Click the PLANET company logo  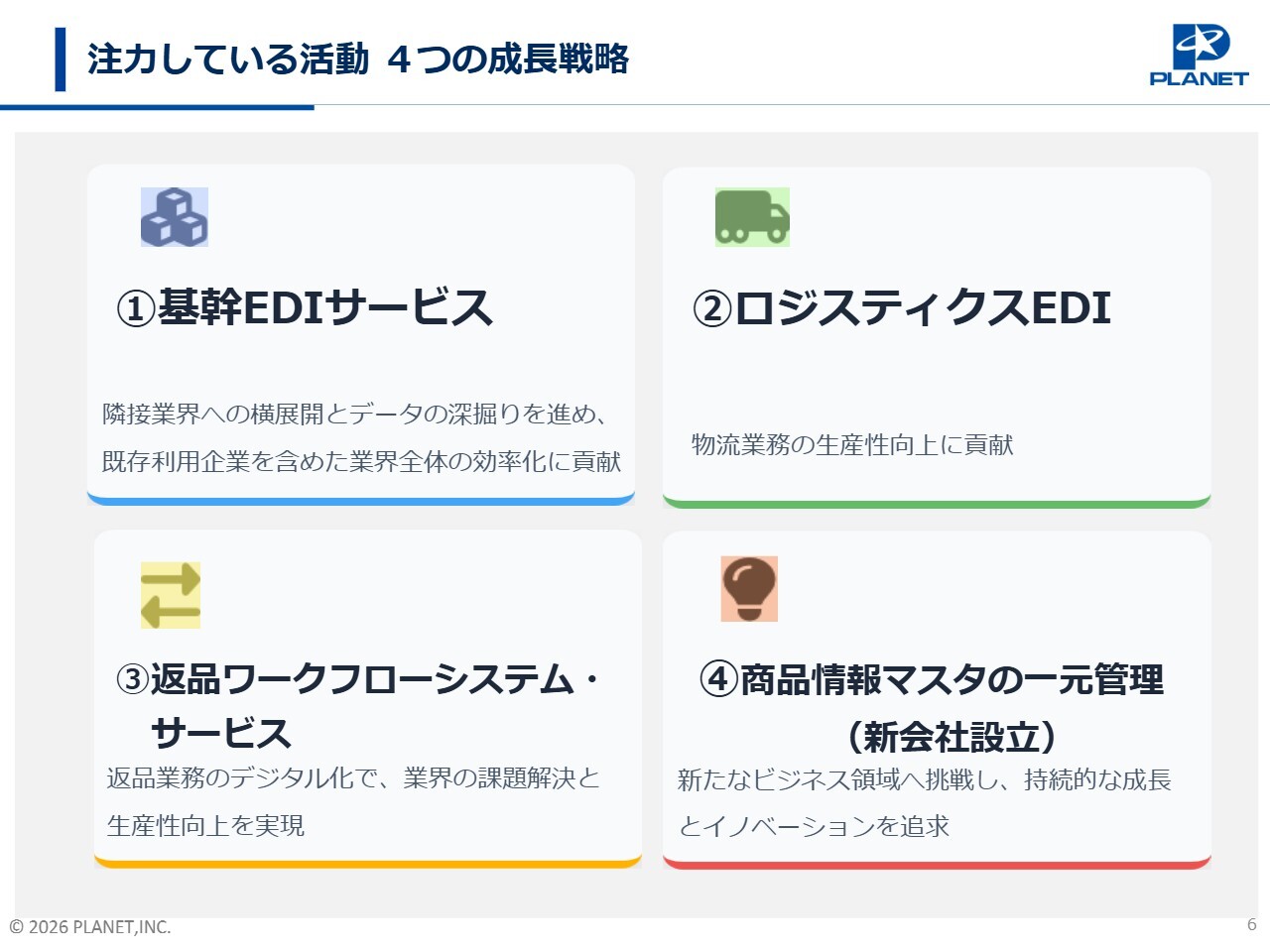(1199, 57)
